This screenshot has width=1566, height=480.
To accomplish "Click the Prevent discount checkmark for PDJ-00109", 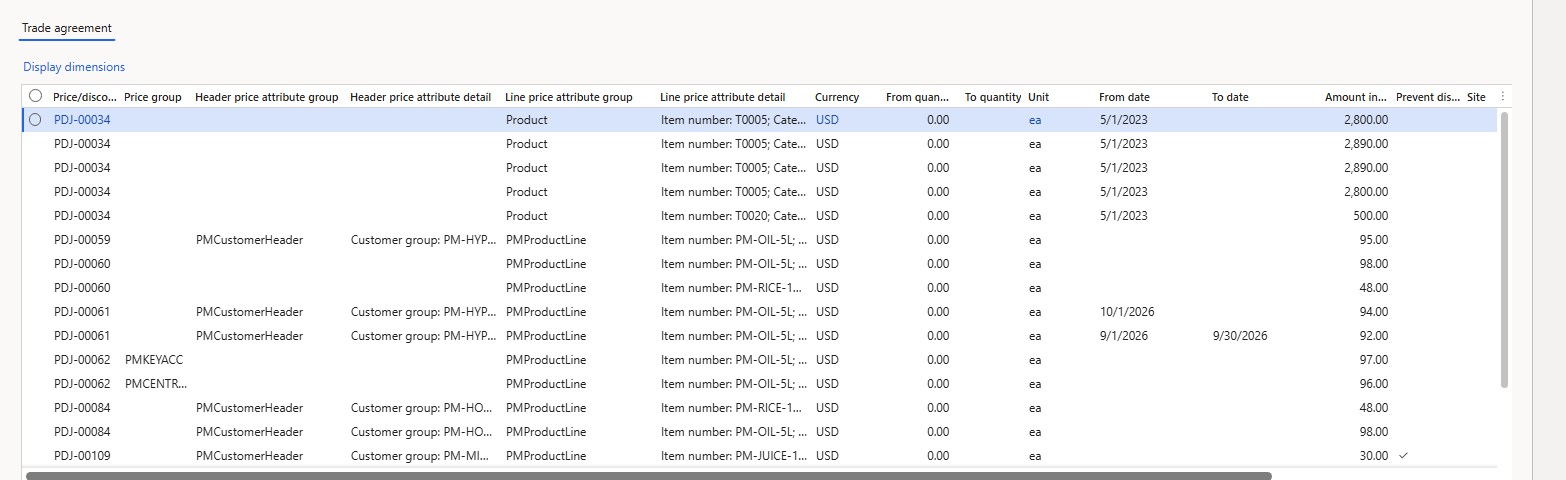I will tap(1403, 456).
